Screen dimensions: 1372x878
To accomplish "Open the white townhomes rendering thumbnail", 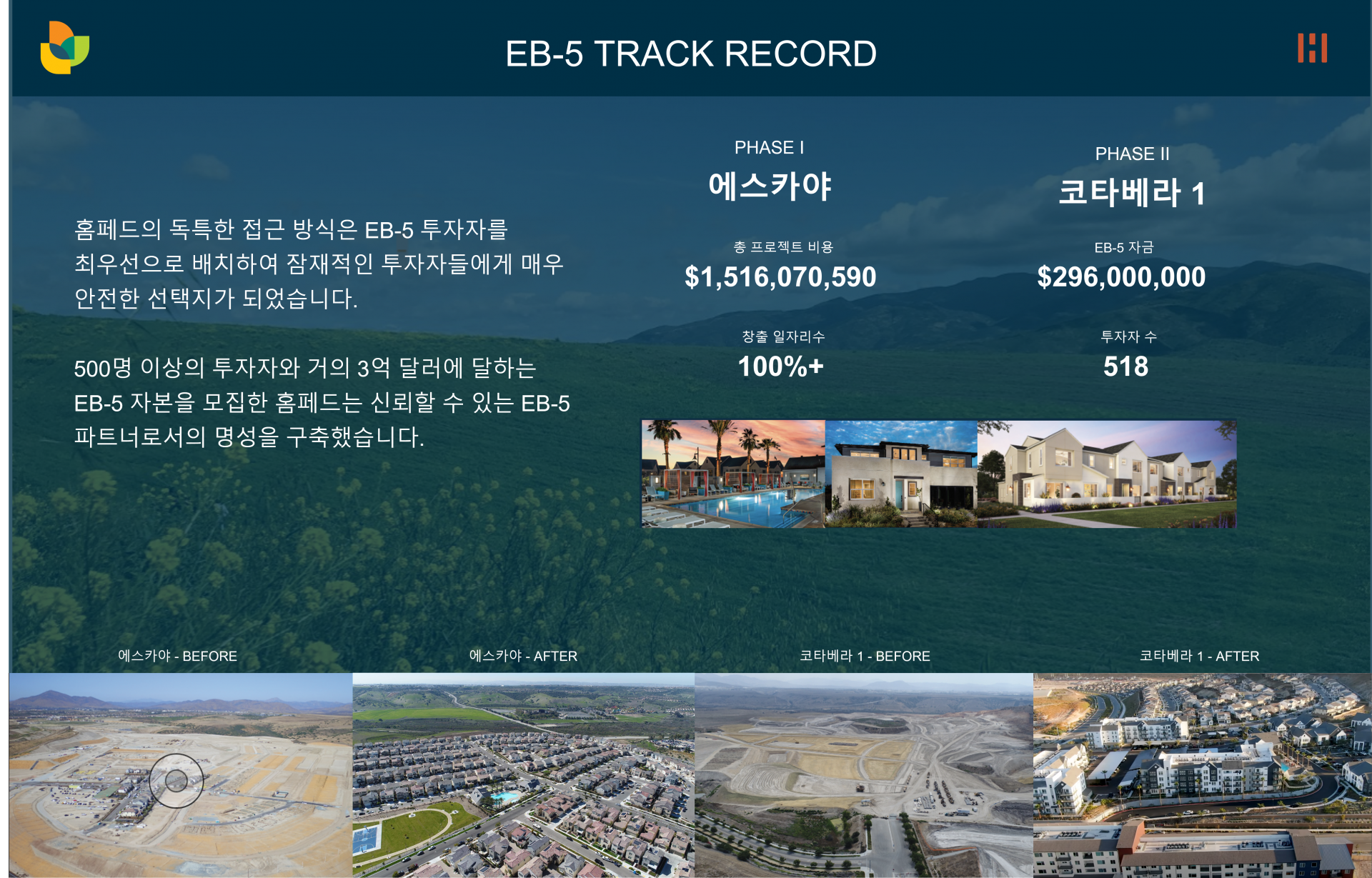I will 1106,474.
